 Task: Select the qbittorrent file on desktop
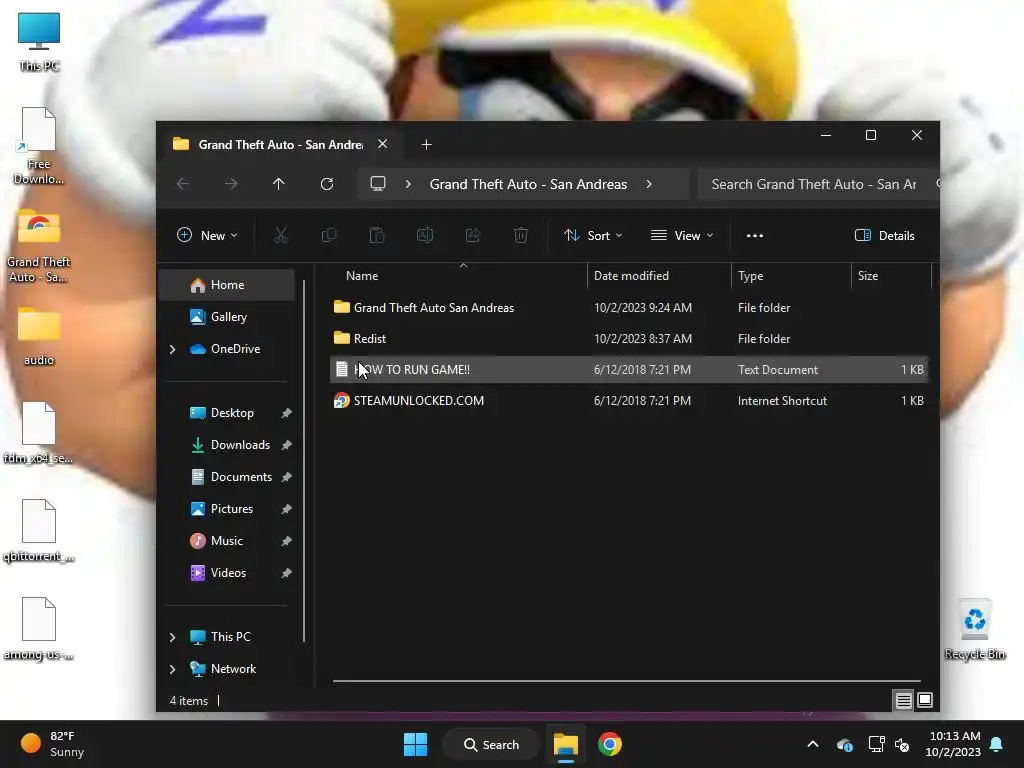click(39, 531)
